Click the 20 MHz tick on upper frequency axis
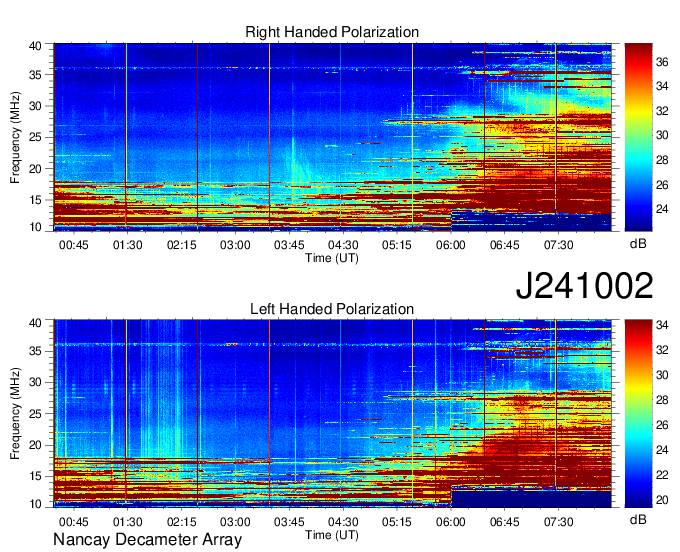Screen dimensions: 680x552 coord(35,169)
